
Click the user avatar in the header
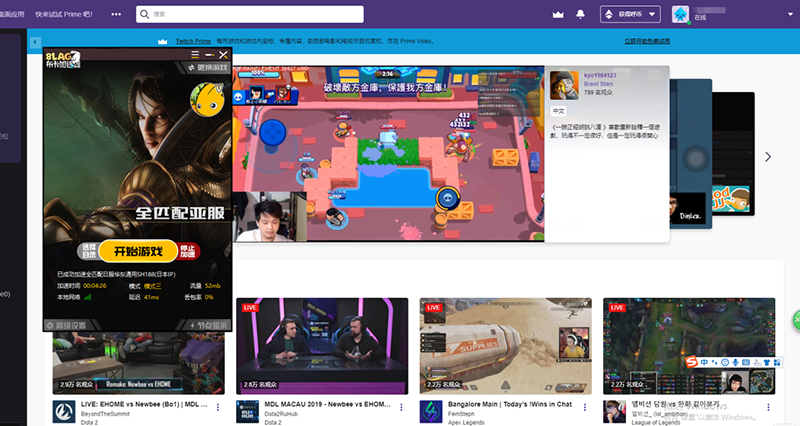680,14
